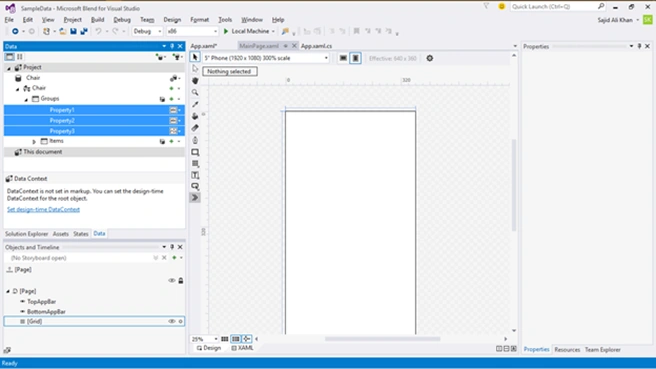656x369 pixels.
Task: Collapse the [Page] node in Objects tree
Action: 8,291
